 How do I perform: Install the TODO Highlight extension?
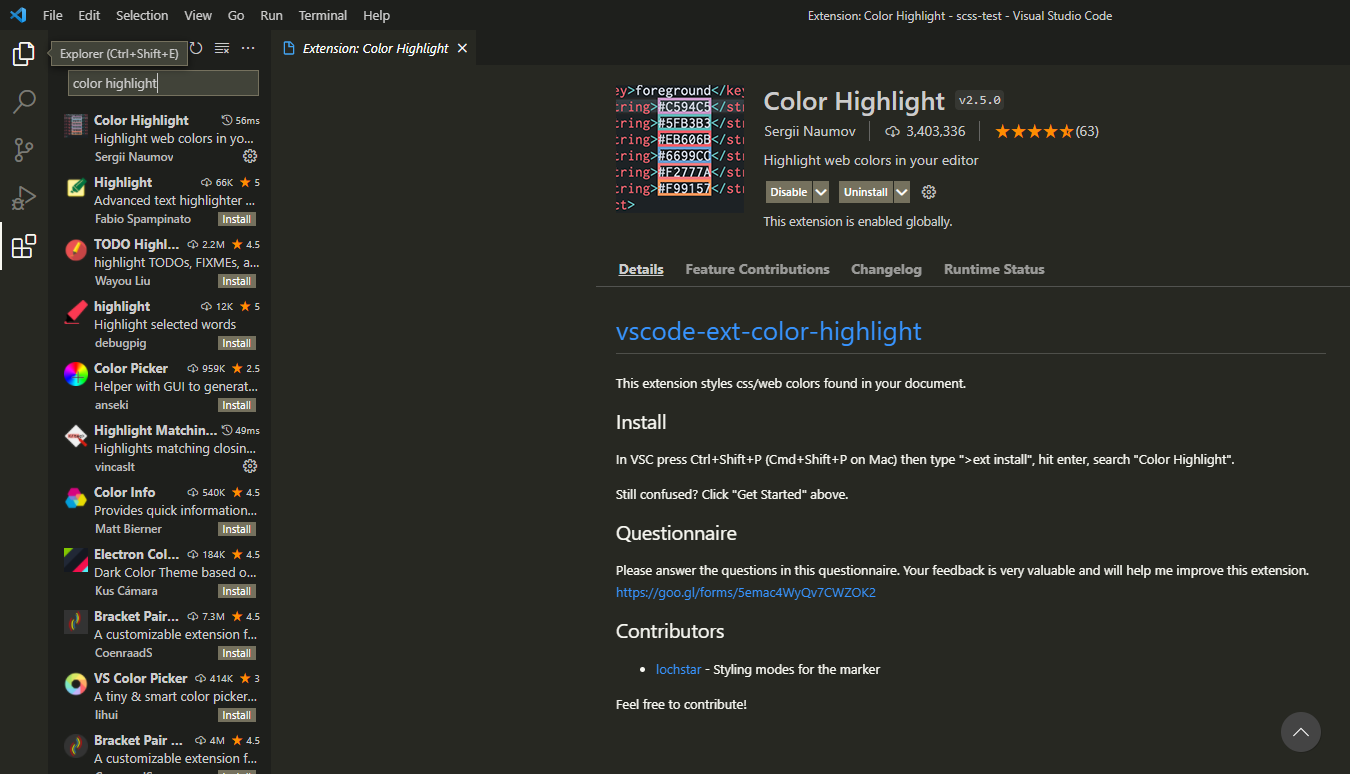point(237,281)
